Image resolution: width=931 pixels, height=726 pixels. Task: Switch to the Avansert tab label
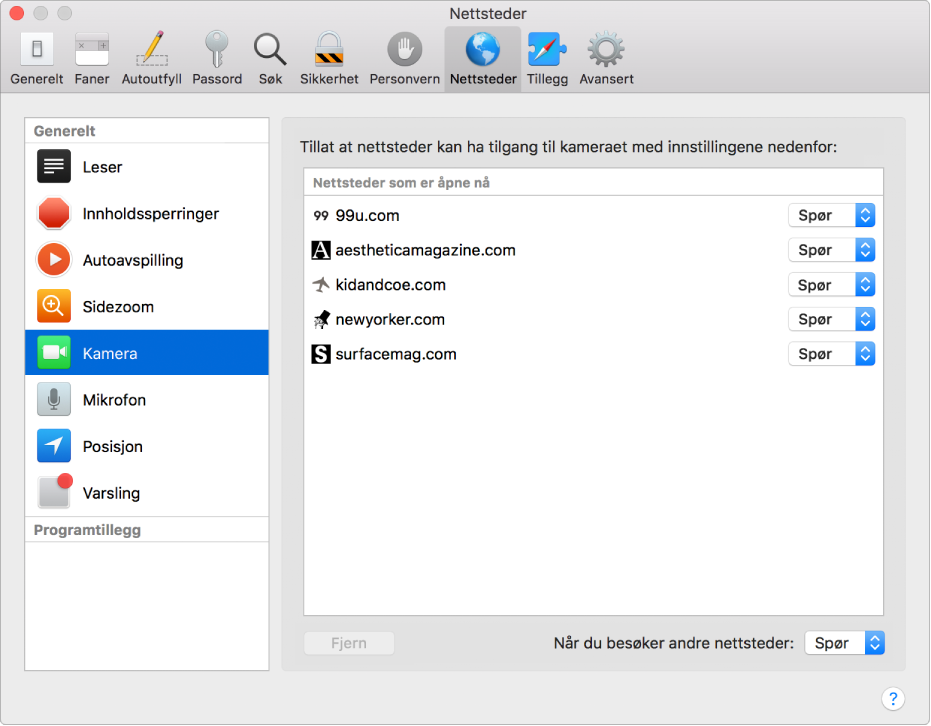coord(606,79)
